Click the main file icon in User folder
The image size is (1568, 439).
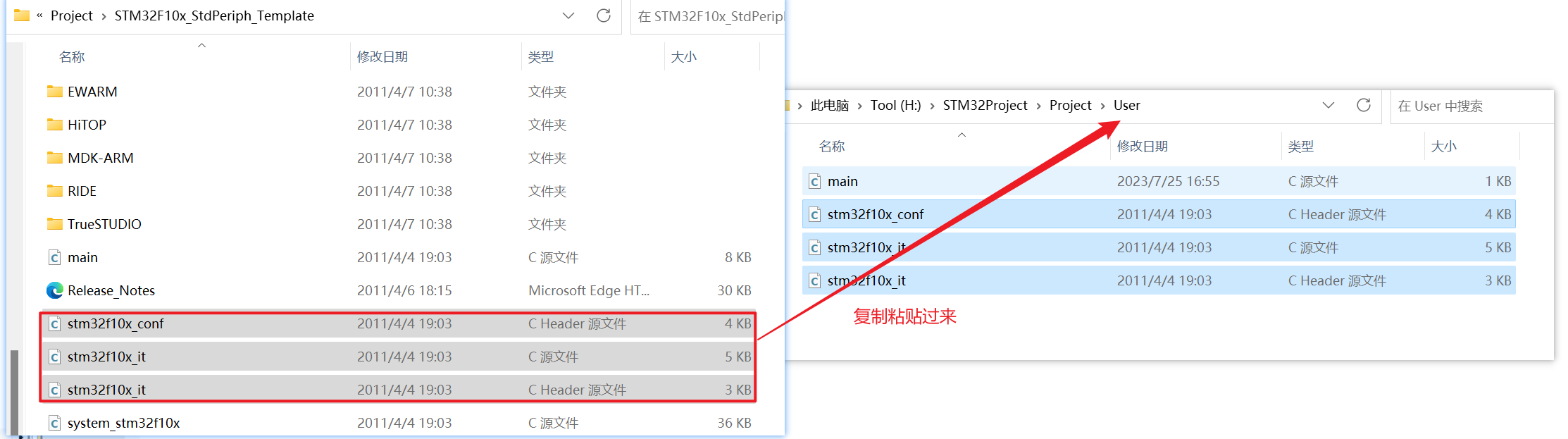814,181
